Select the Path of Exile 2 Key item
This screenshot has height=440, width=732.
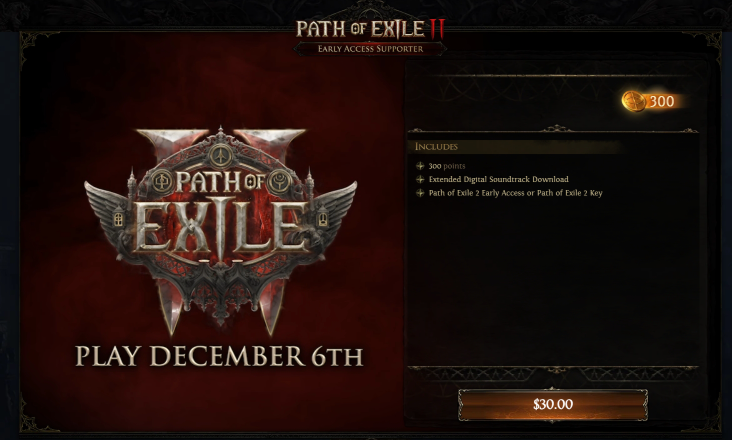(515, 193)
